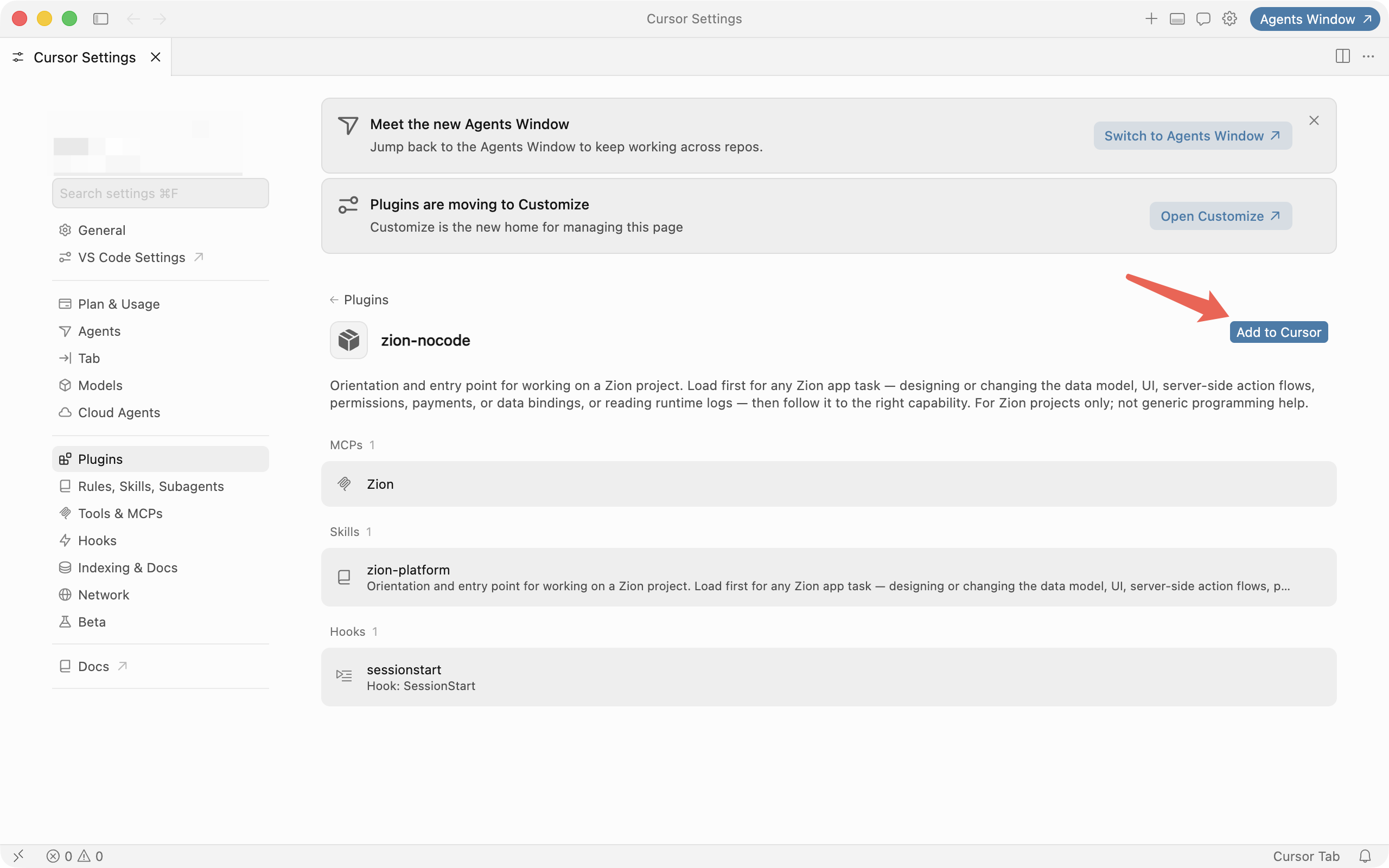Open the chat bubble icon
The width and height of the screenshot is (1389, 868).
pos(1203,19)
